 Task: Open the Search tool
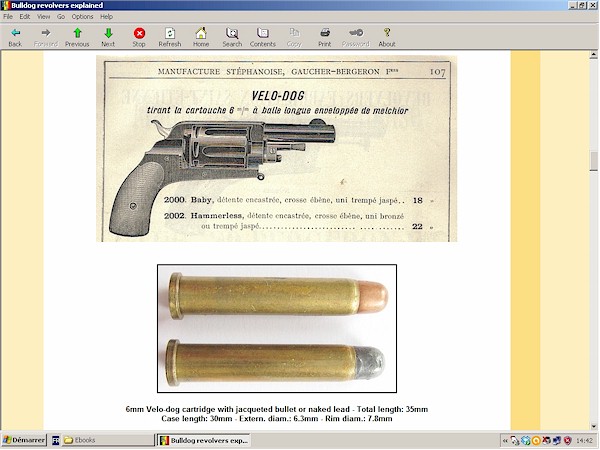click(232, 37)
